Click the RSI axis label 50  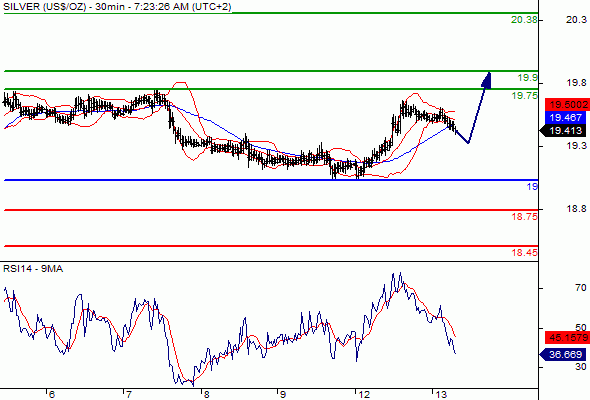tap(581, 327)
